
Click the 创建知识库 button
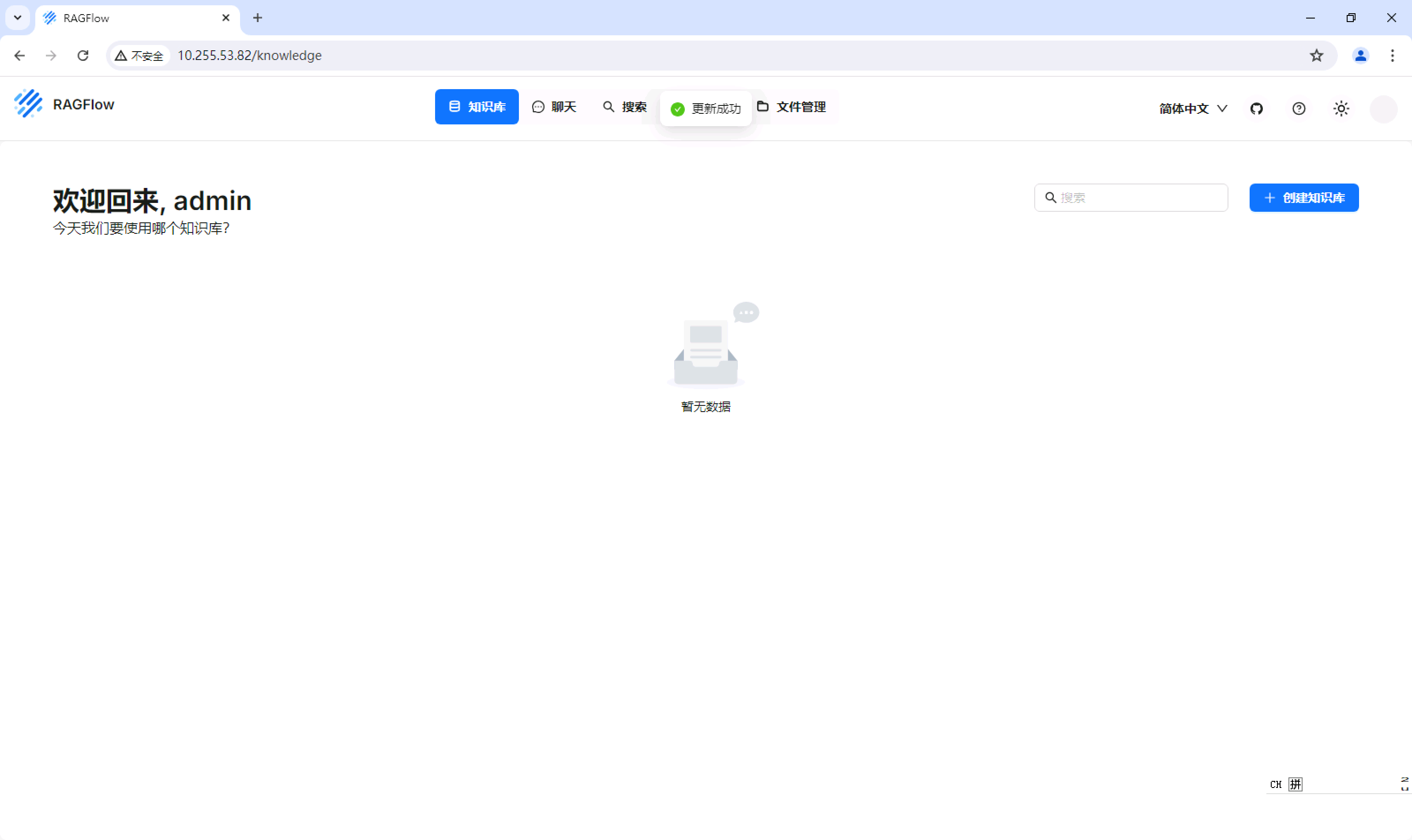pos(1303,198)
